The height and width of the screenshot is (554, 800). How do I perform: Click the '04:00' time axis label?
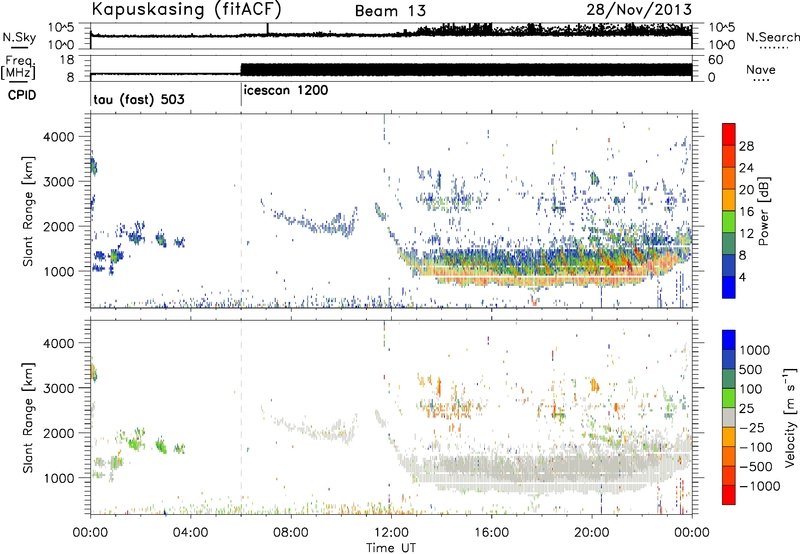(191, 533)
